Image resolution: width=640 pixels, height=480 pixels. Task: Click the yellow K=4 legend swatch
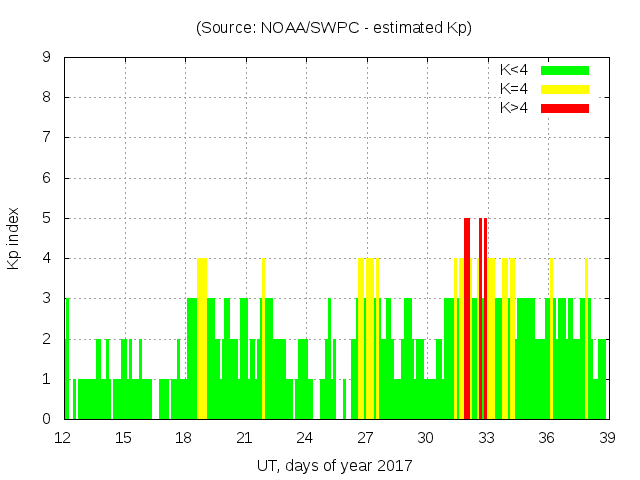coord(565,89)
